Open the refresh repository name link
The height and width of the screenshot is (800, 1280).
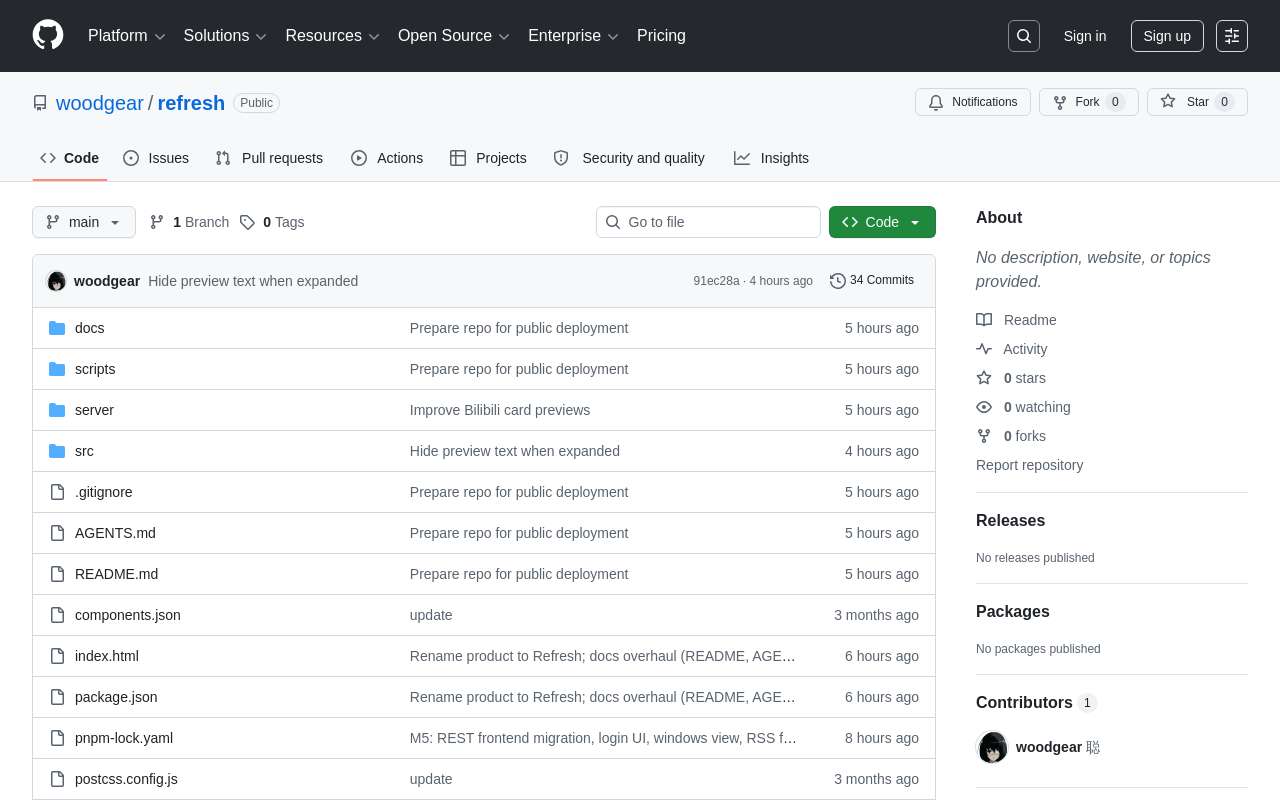pos(191,103)
